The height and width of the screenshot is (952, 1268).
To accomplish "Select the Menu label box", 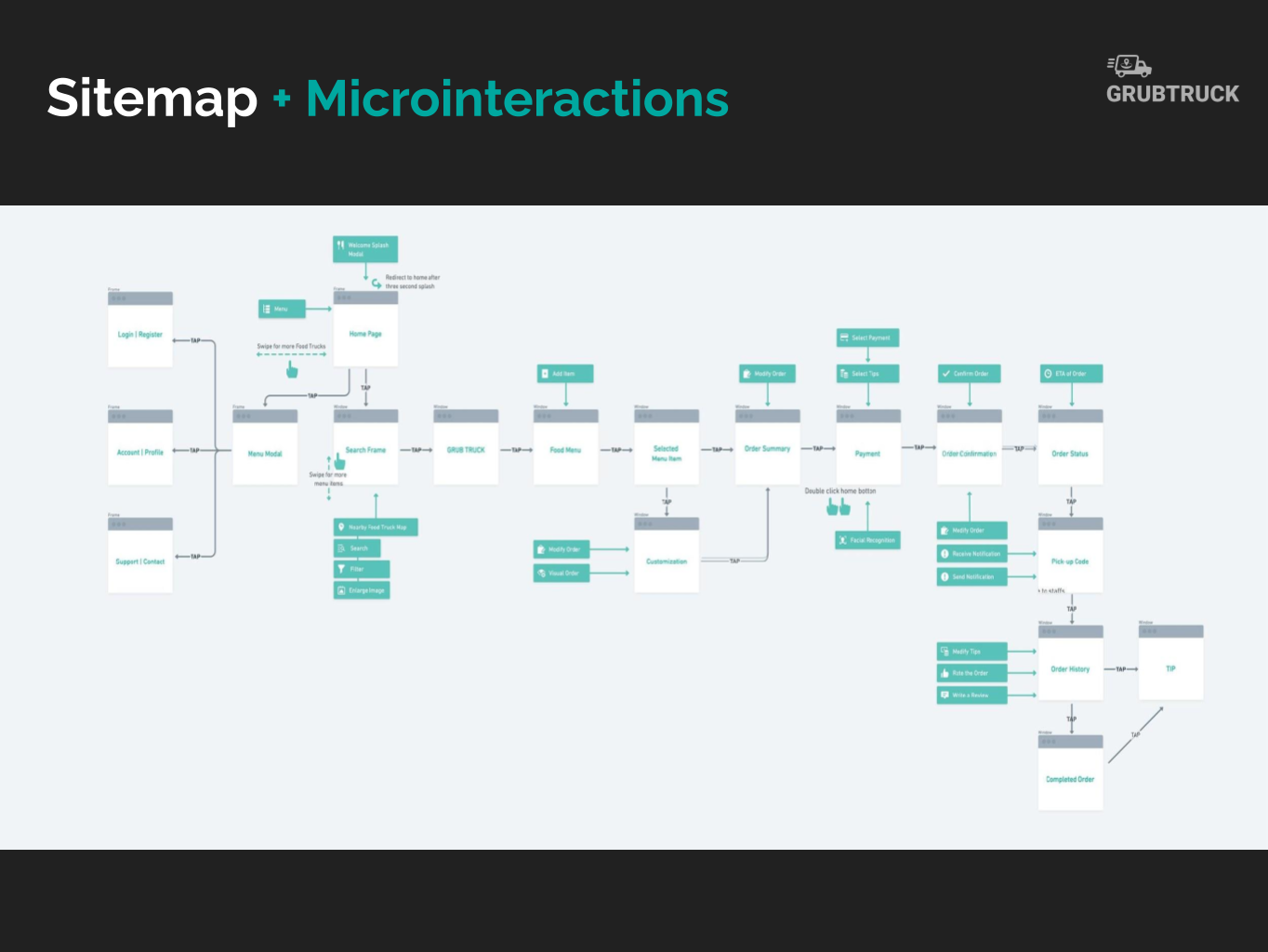I will (282, 309).
